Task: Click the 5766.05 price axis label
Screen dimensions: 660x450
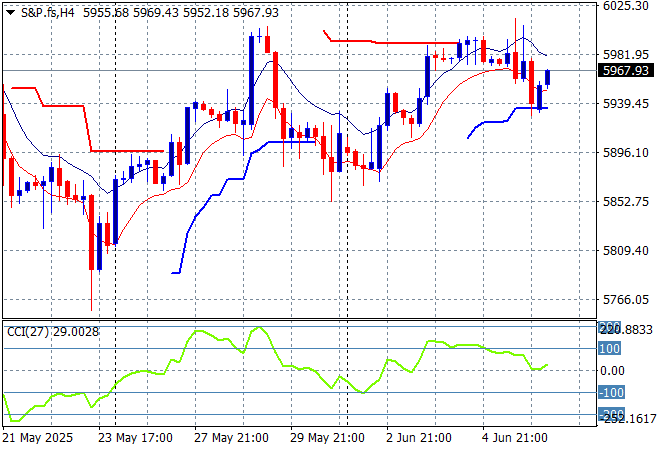Action: pos(626,299)
